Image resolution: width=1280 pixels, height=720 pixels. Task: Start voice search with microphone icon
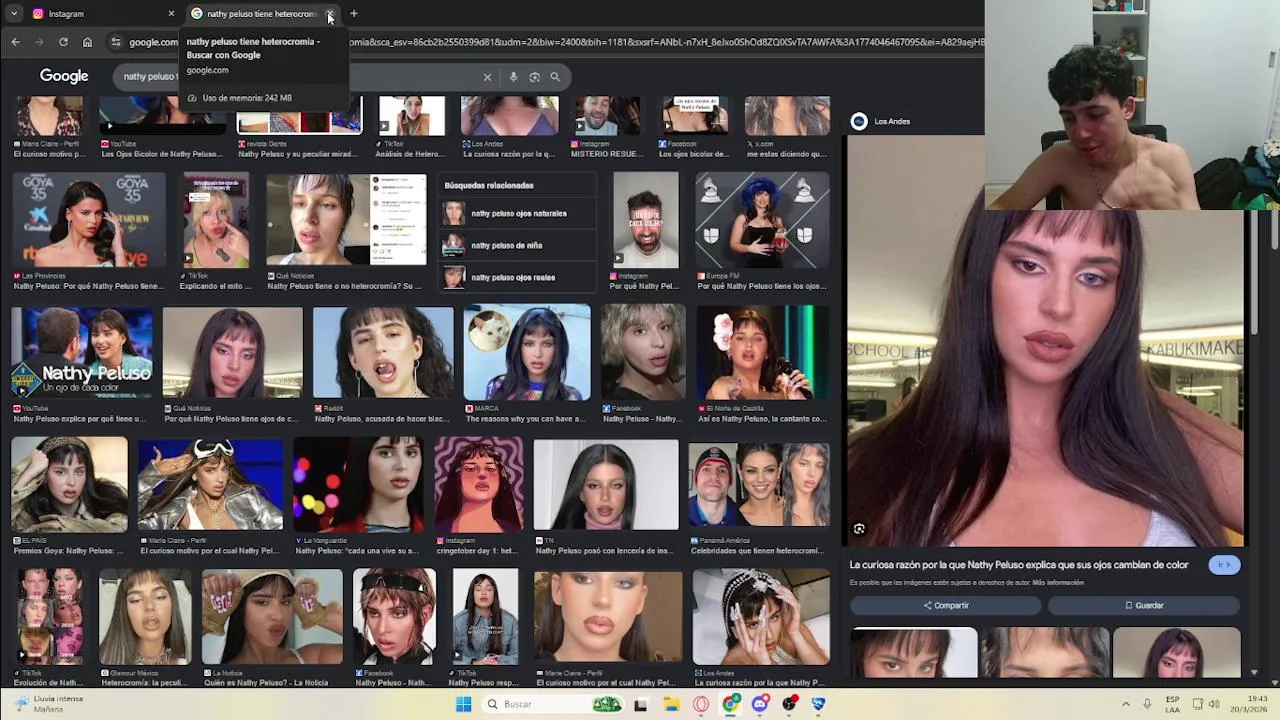point(513,77)
